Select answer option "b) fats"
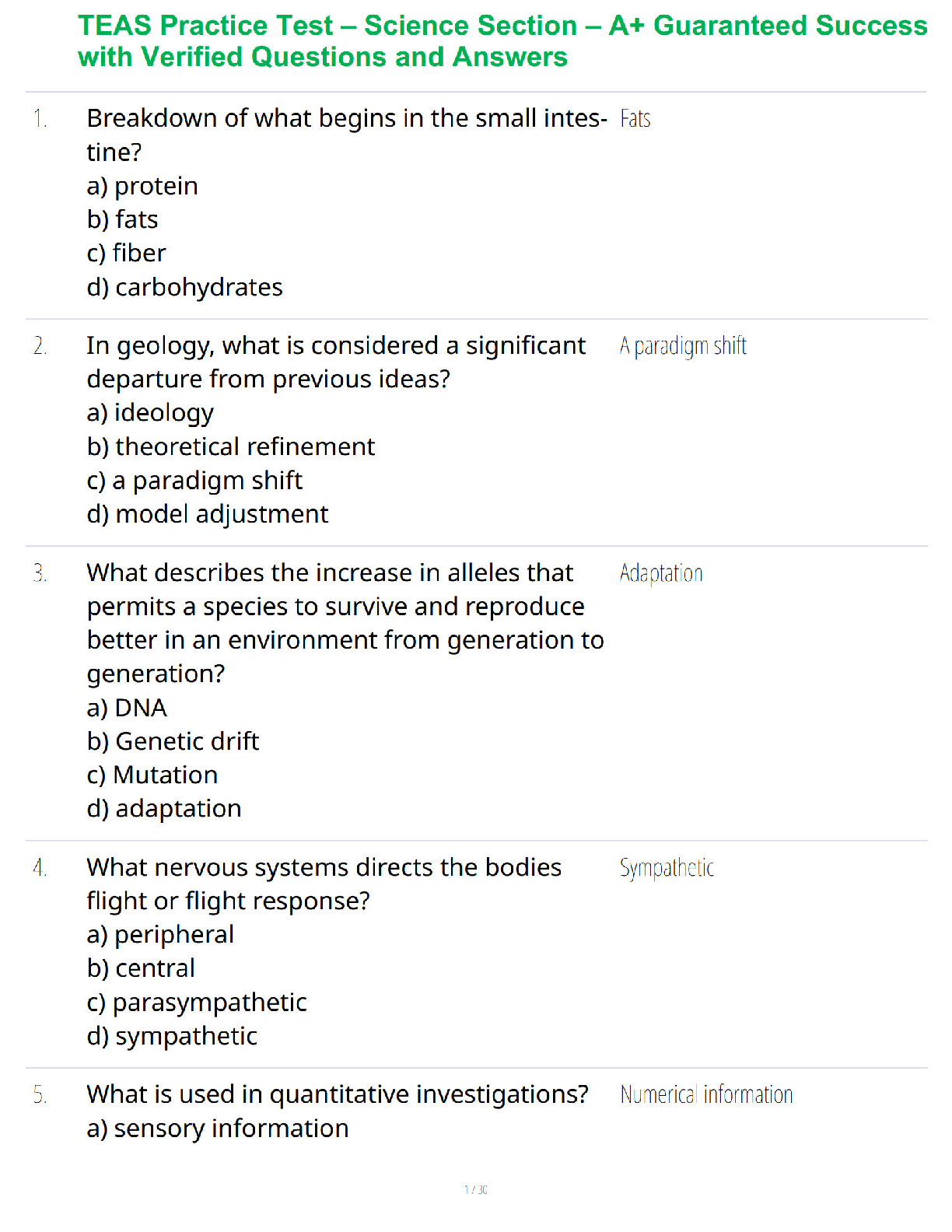Screen dimensions: 952x1232 123,220
